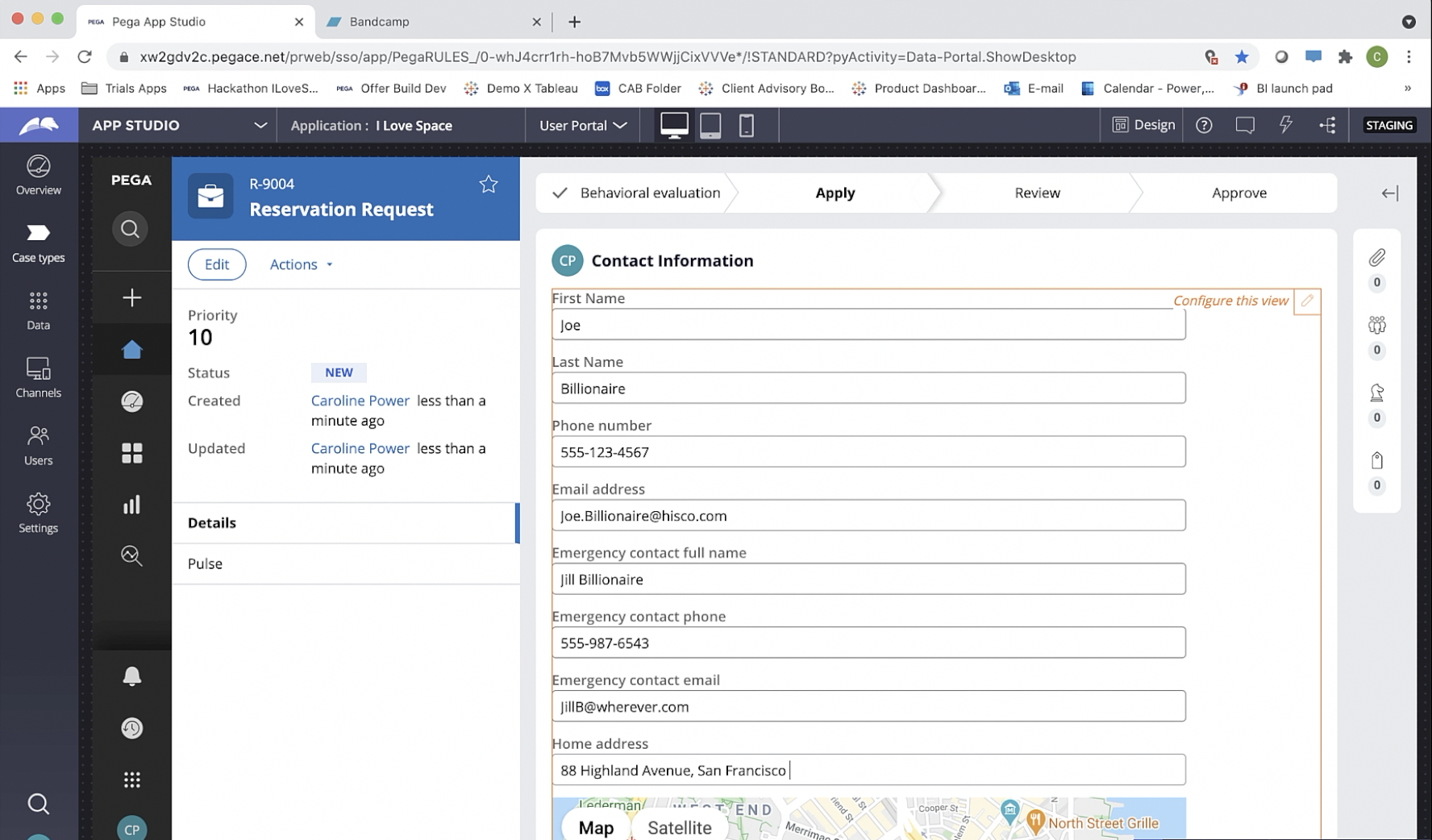
Task: Expand the Actions dropdown menu
Action: coord(302,264)
